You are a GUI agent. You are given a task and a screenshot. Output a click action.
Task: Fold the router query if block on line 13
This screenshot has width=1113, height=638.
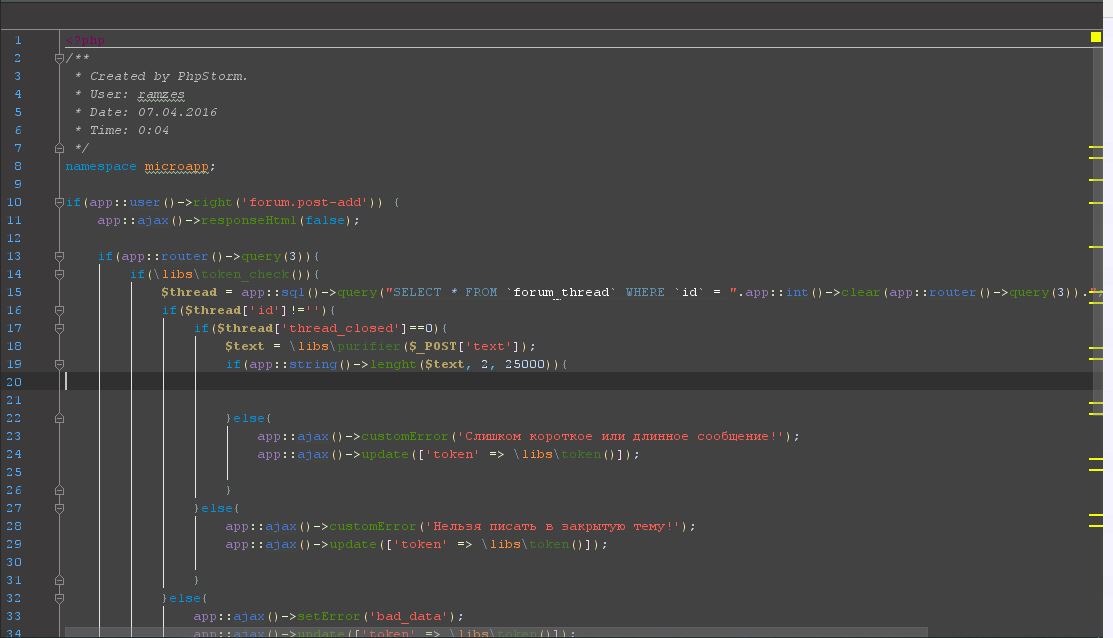(x=59, y=256)
